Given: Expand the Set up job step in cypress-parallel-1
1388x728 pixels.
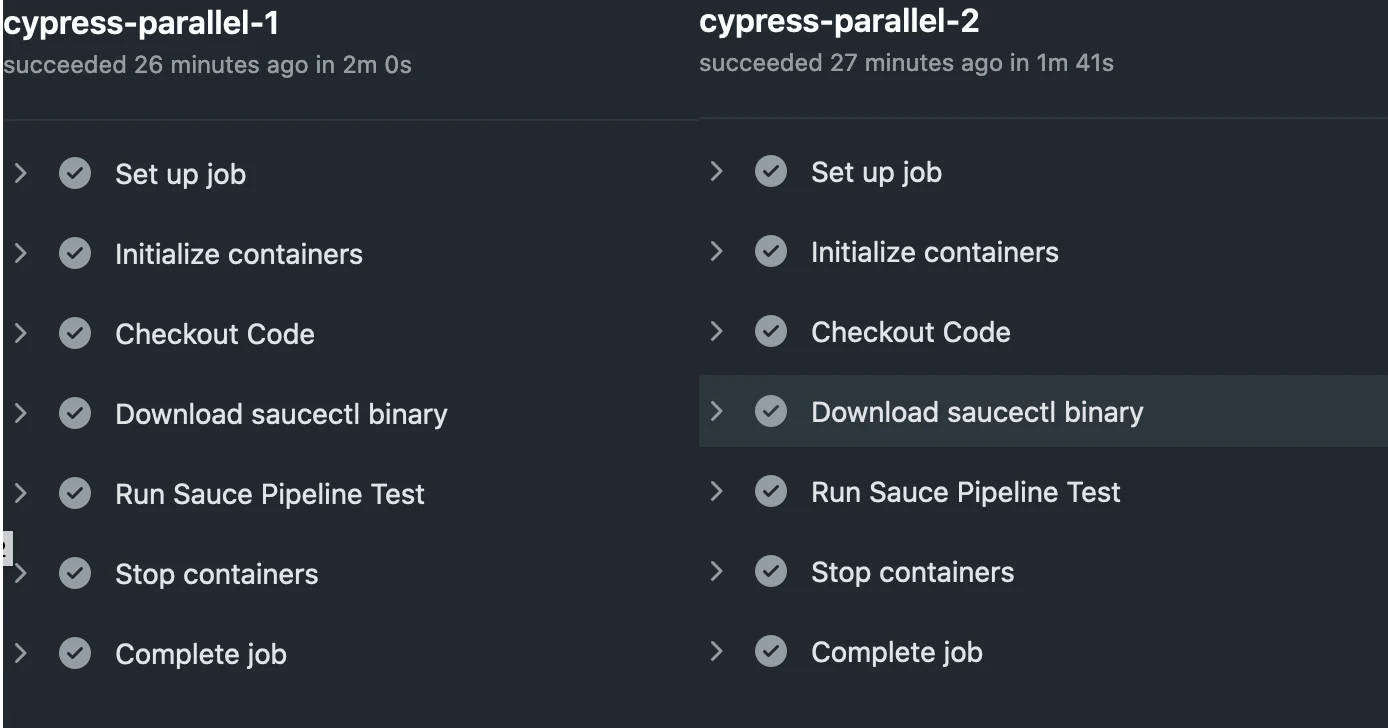Looking at the screenshot, I should pos(21,173).
